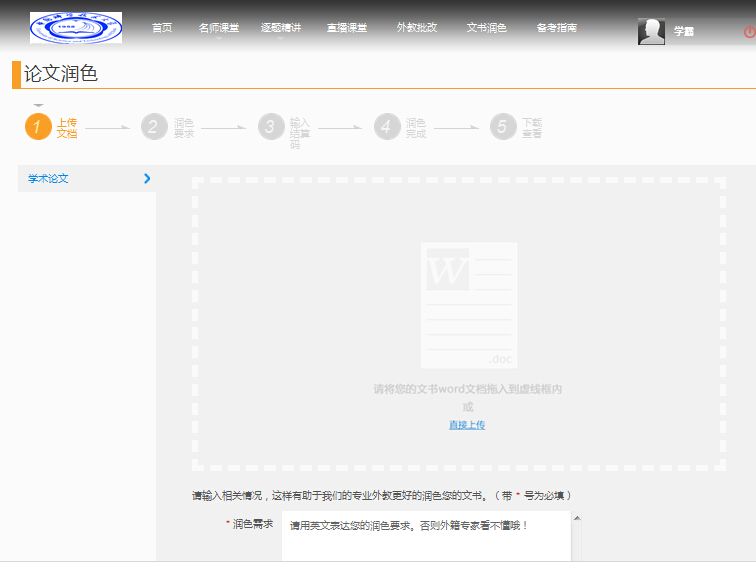
Task: Click step 4 润色完成 circle
Action: pos(387,127)
